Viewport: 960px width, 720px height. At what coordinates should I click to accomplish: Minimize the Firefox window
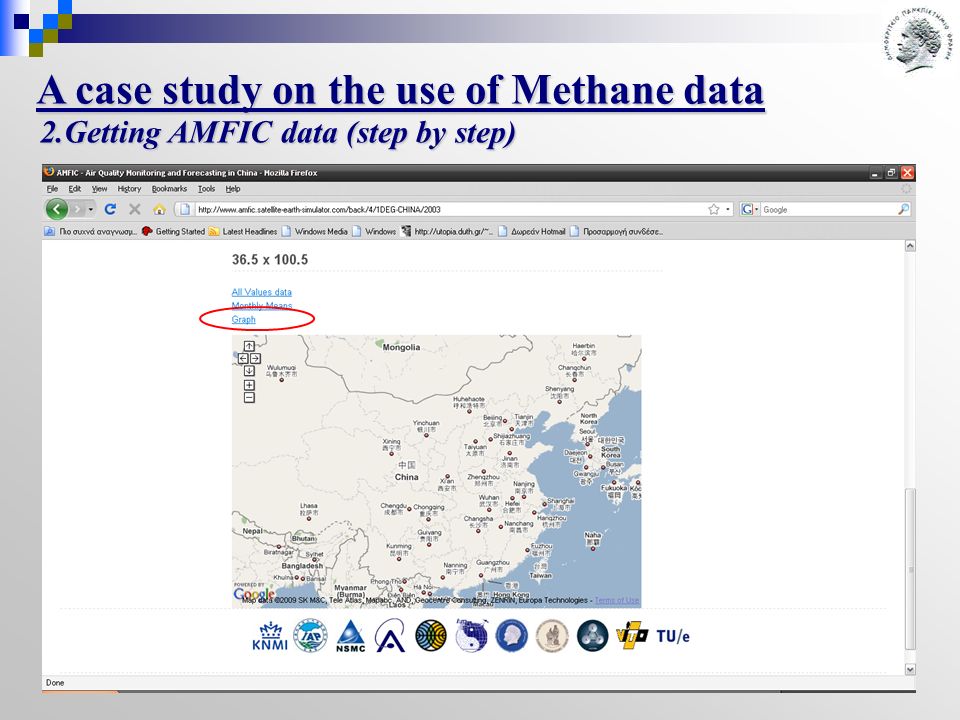click(x=876, y=173)
